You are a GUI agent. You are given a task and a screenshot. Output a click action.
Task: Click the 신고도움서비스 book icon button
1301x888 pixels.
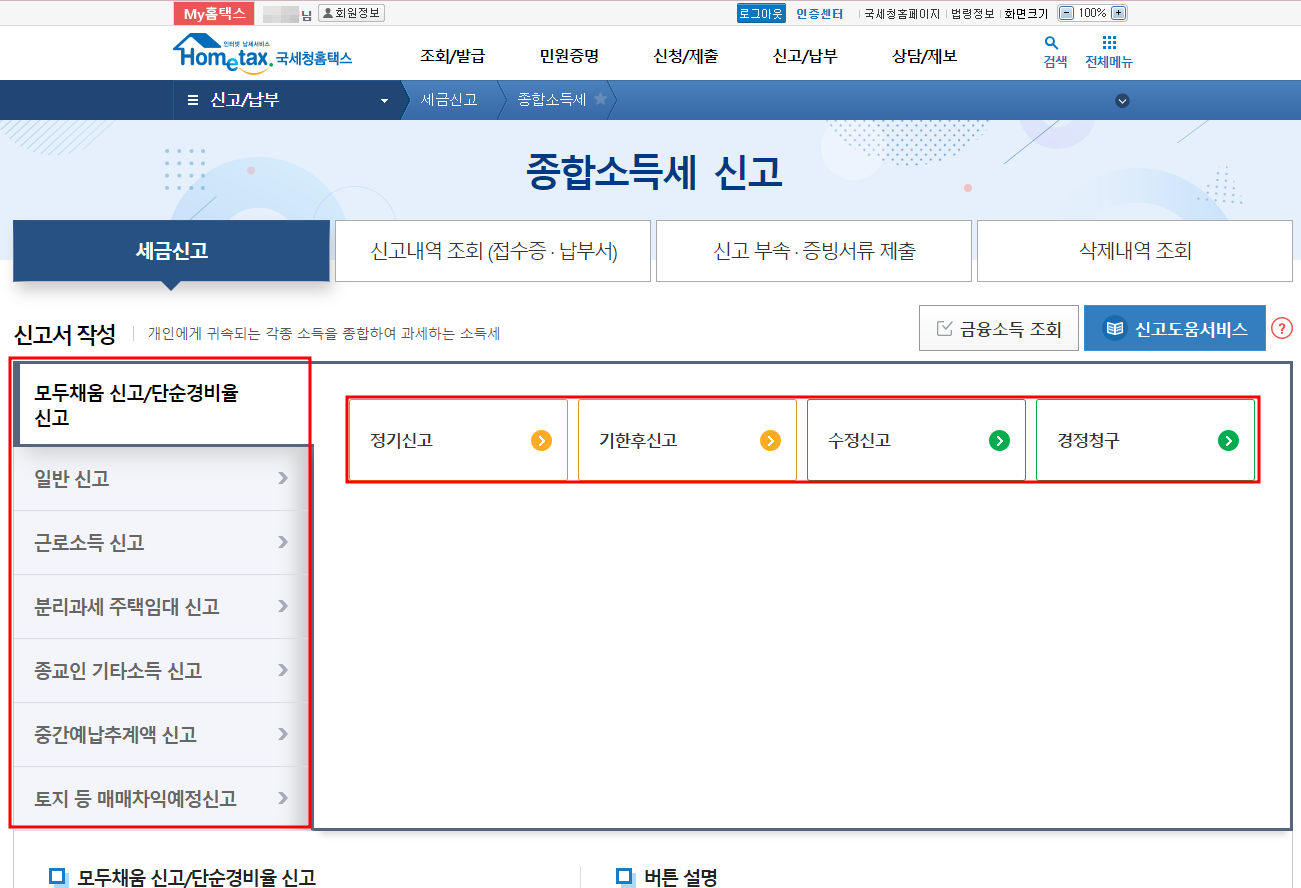pyautogui.click(x=1115, y=327)
